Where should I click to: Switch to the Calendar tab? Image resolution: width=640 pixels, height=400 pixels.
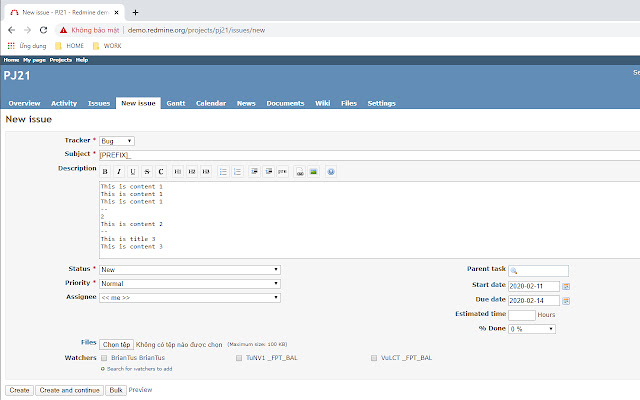(x=211, y=103)
